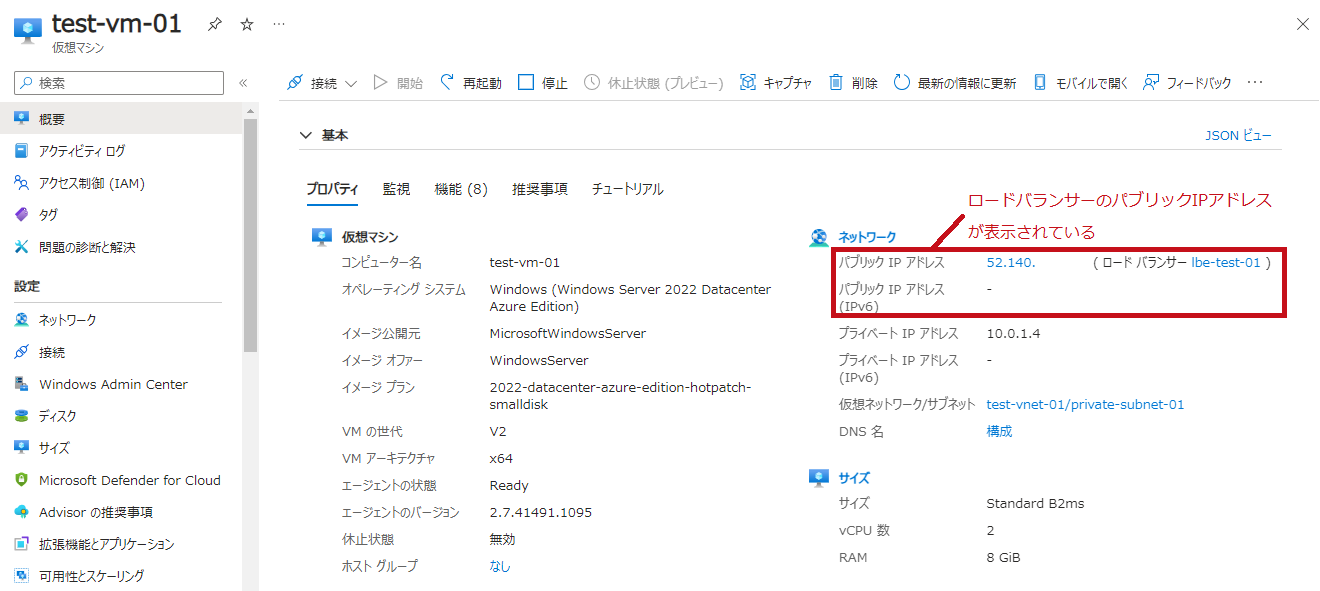Click the キャプチャ capture button
The width and height of the screenshot is (1320, 591).
point(776,83)
